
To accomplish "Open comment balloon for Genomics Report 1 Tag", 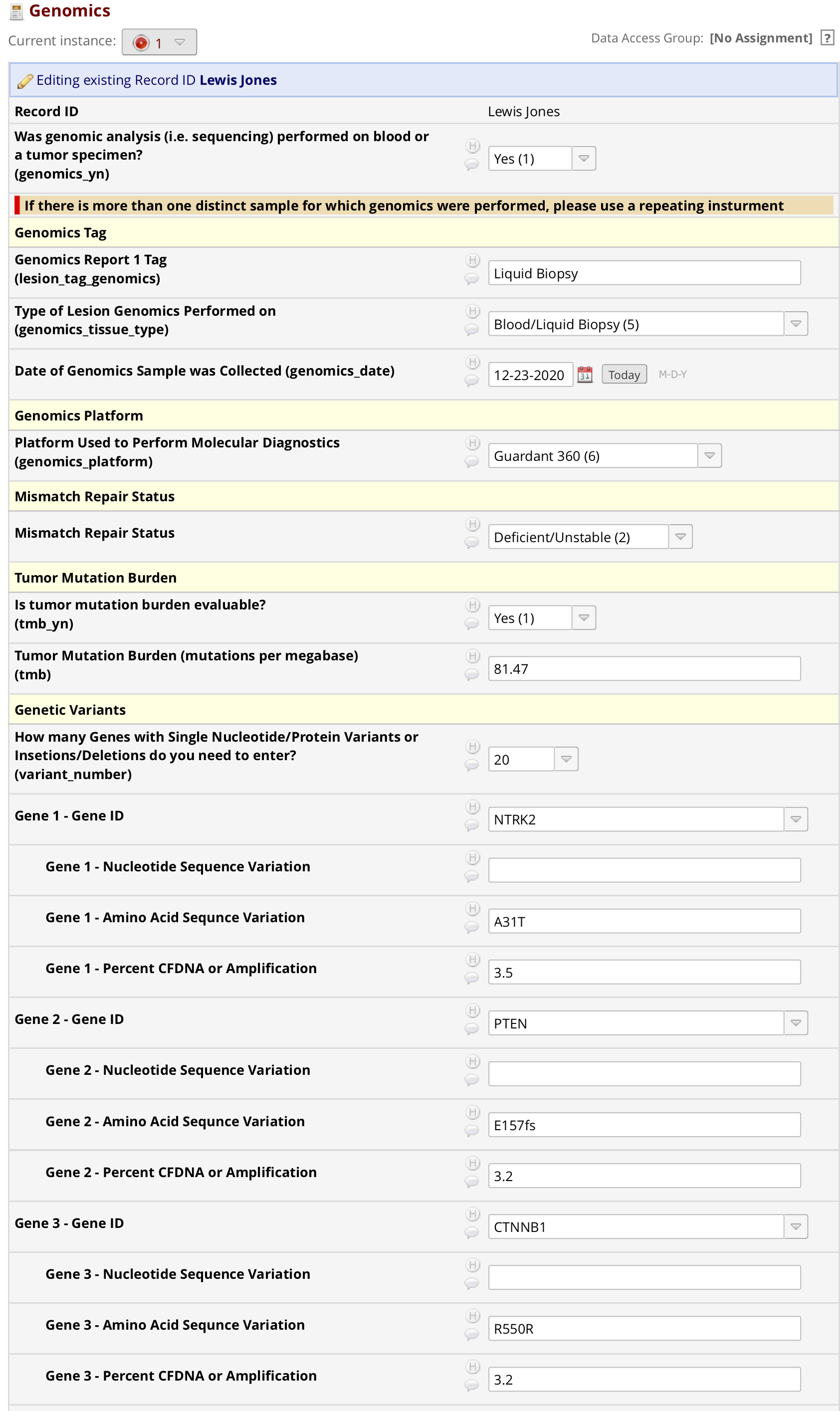I will pyautogui.click(x=471, y=279).
